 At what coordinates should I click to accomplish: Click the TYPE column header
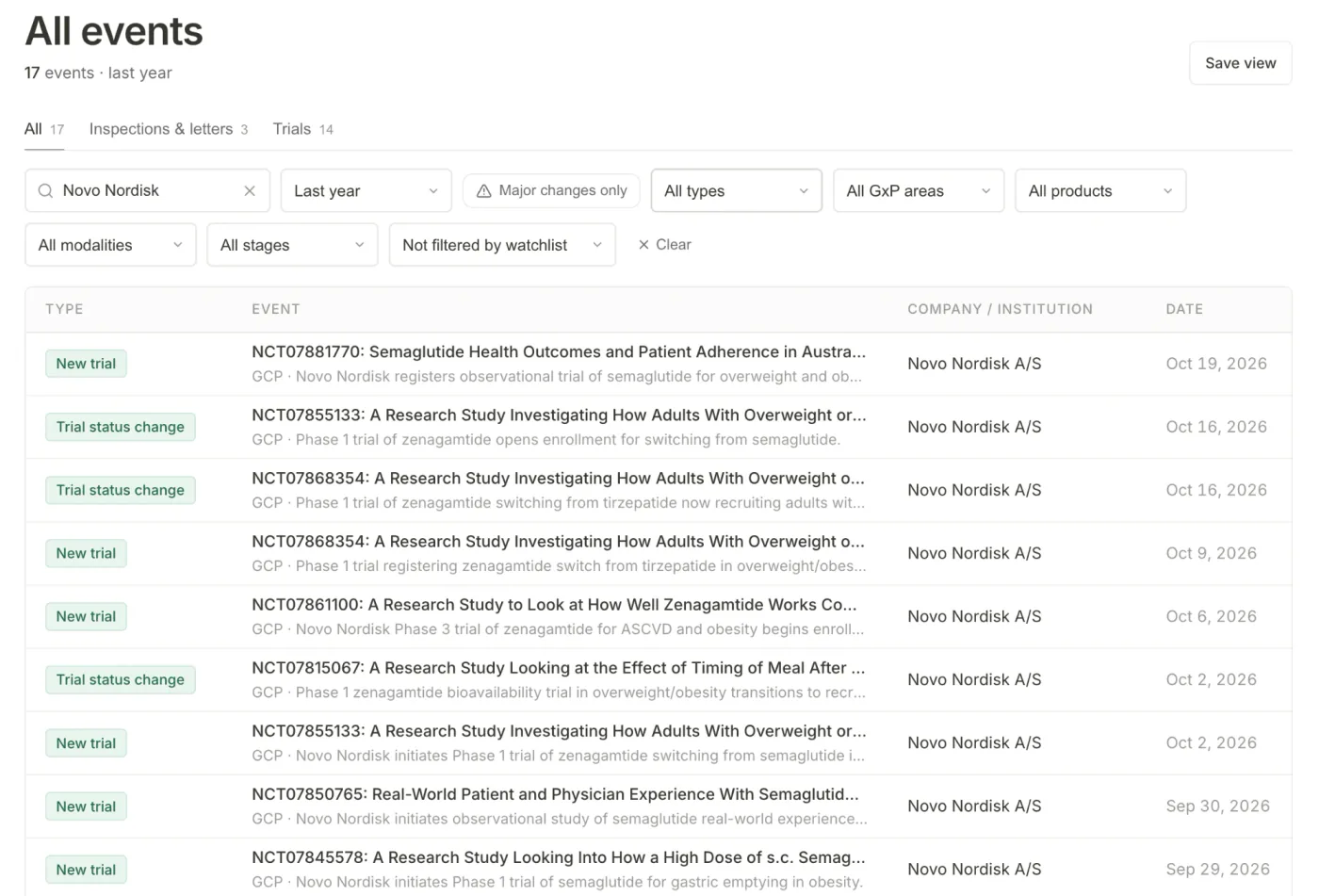64,309
